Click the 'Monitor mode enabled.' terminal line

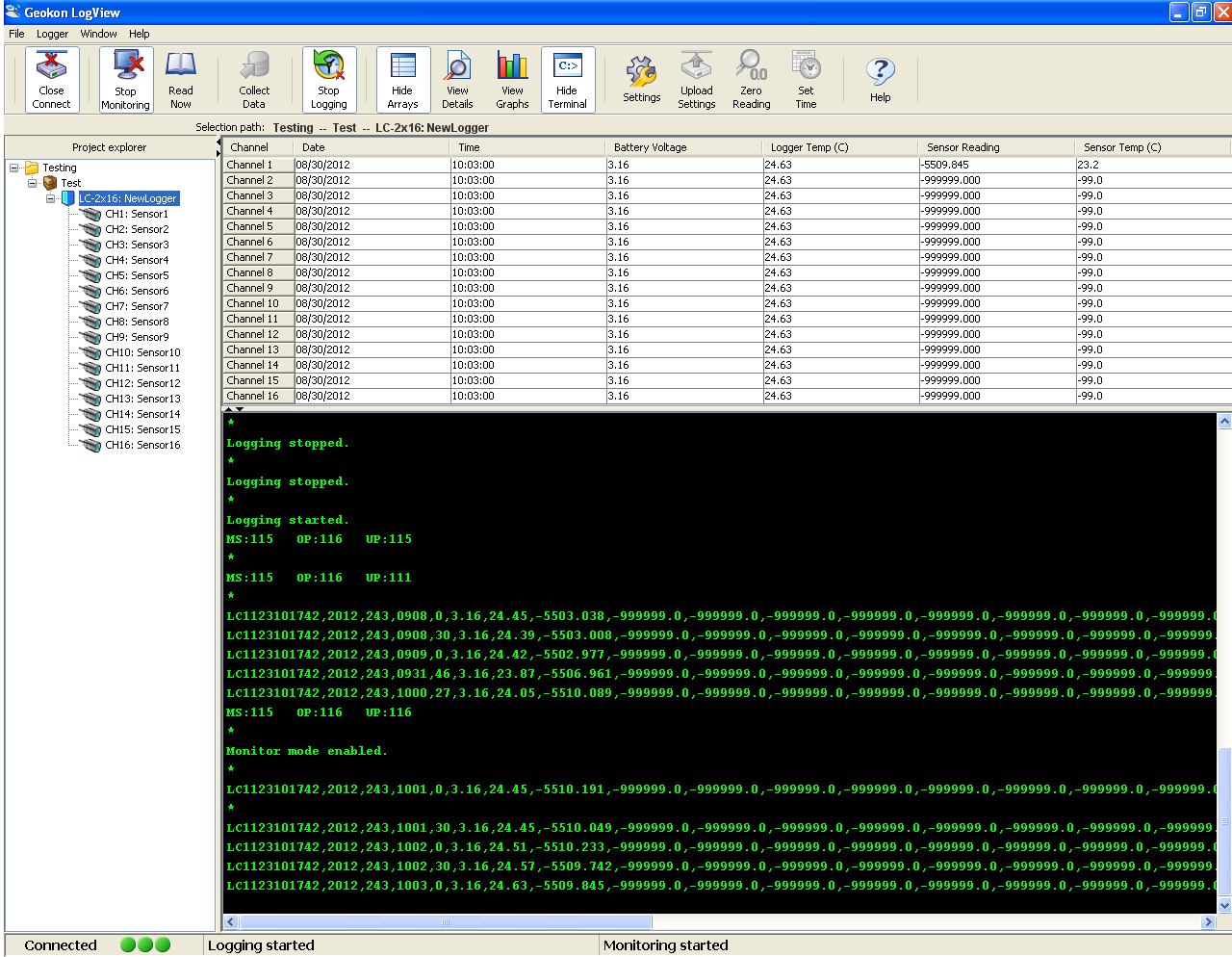[x=306, y=751]
